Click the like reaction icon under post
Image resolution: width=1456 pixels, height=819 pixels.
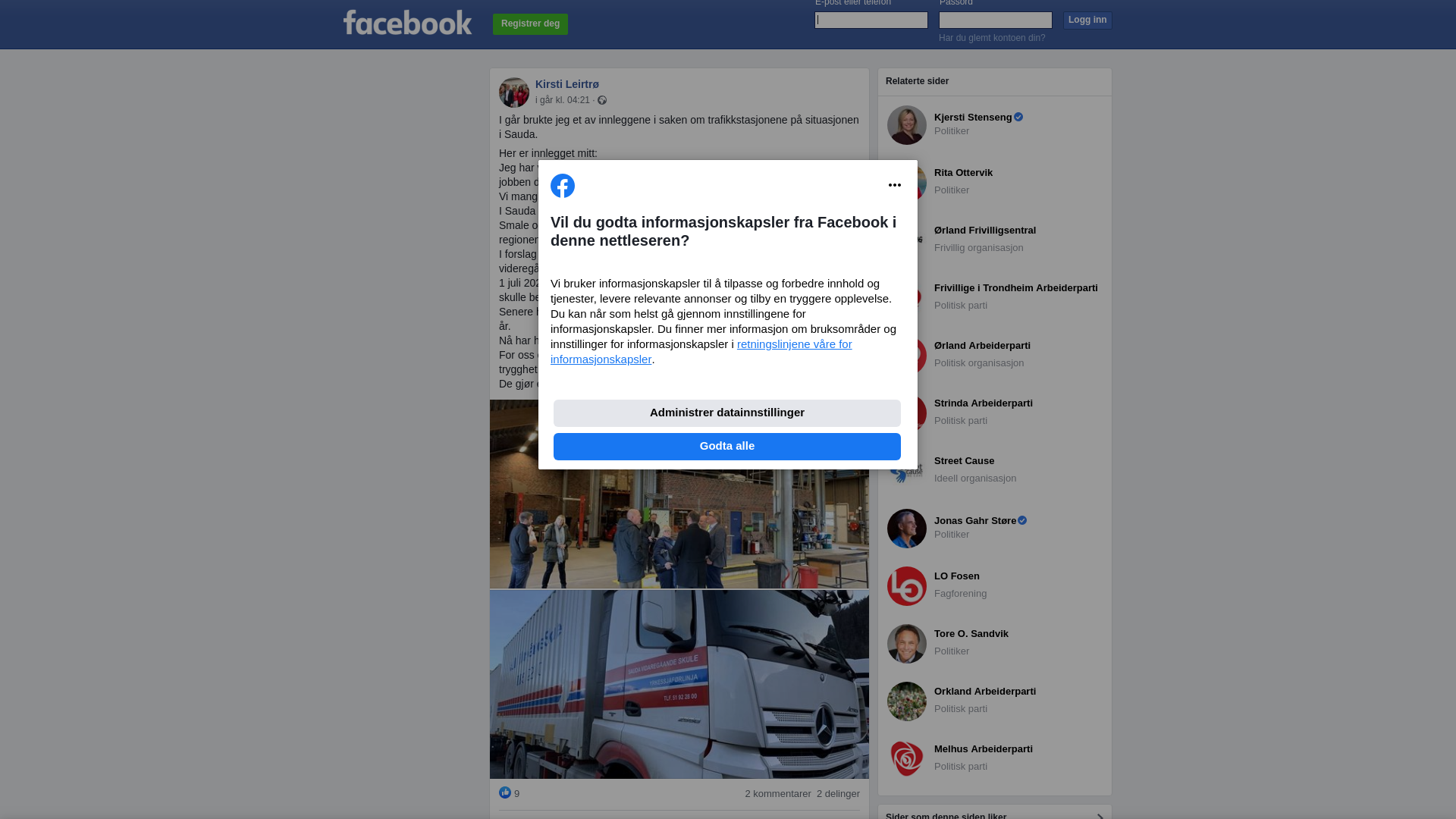[505, 792]
